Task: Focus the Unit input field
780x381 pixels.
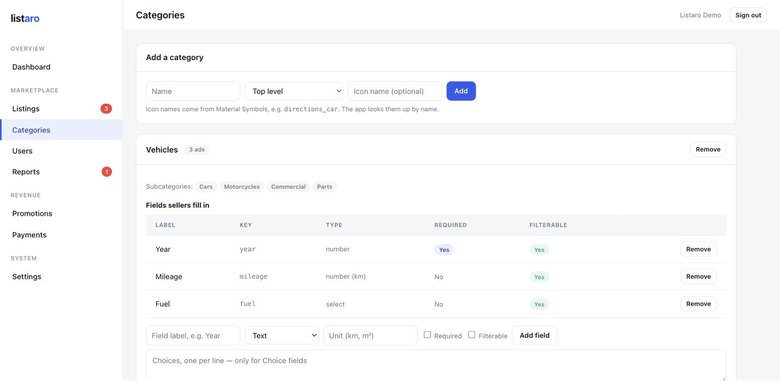Action: (371, 335)
